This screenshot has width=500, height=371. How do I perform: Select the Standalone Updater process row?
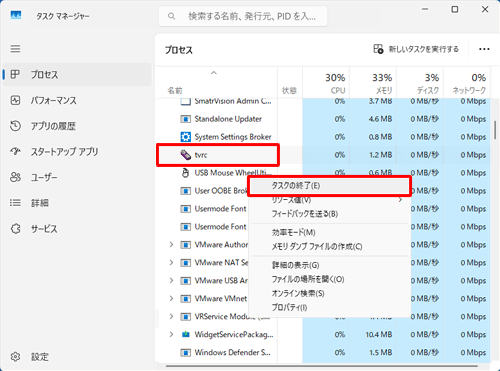pyautogui.click(x=324, y=119)
